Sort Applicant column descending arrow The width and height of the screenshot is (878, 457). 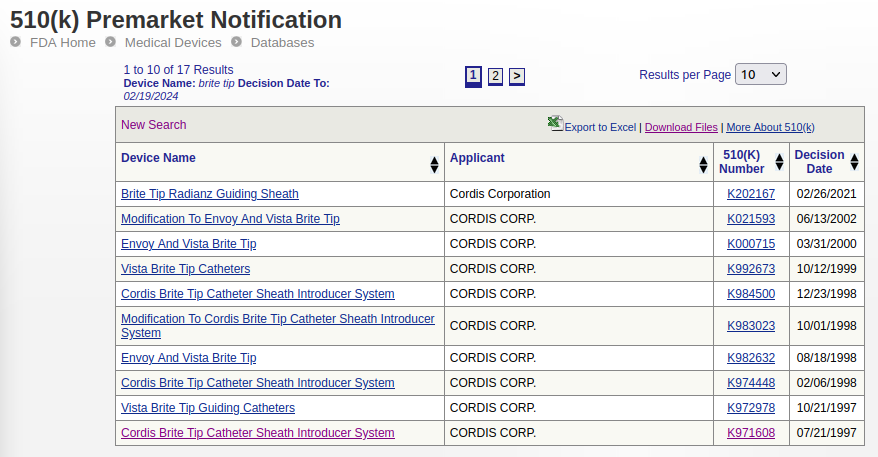click(x=704, y=168)
